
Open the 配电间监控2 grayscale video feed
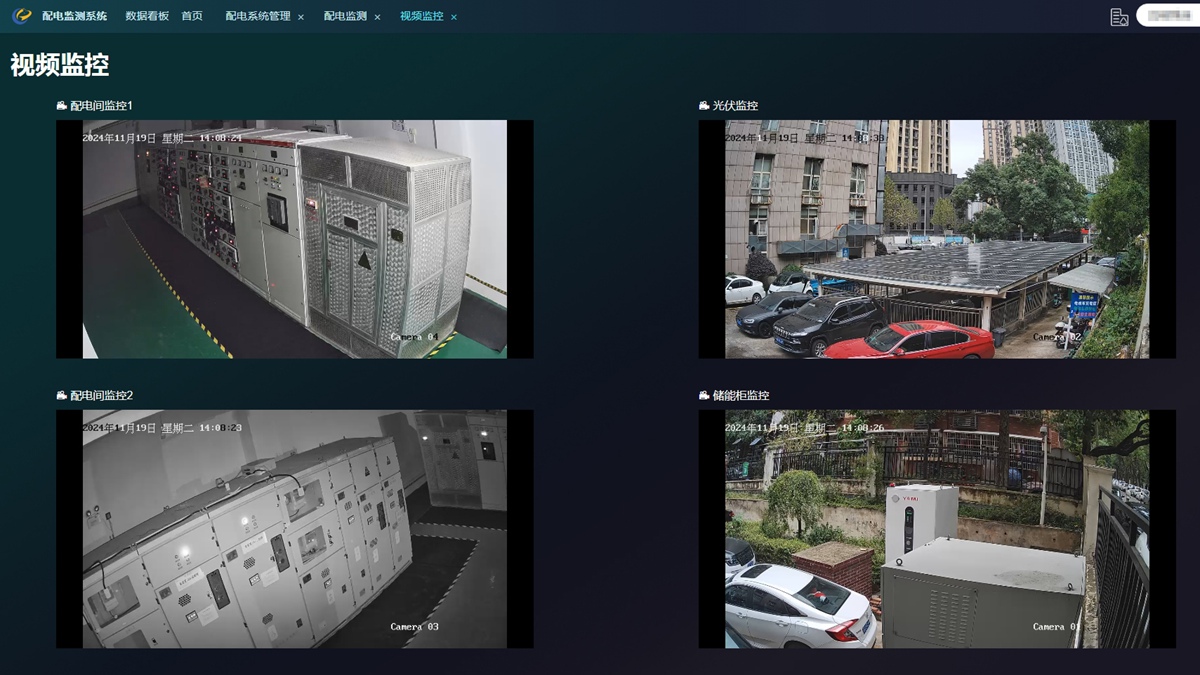(294, 529)
